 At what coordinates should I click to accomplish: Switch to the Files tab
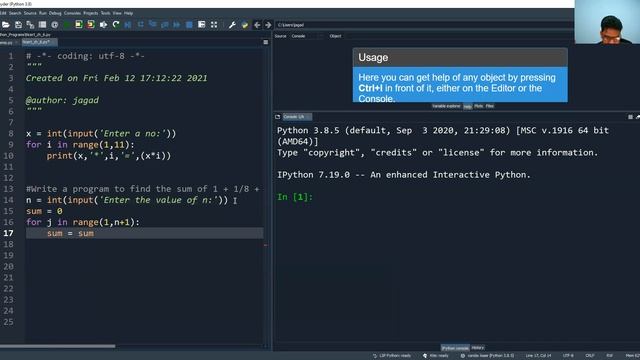[490, 106]
